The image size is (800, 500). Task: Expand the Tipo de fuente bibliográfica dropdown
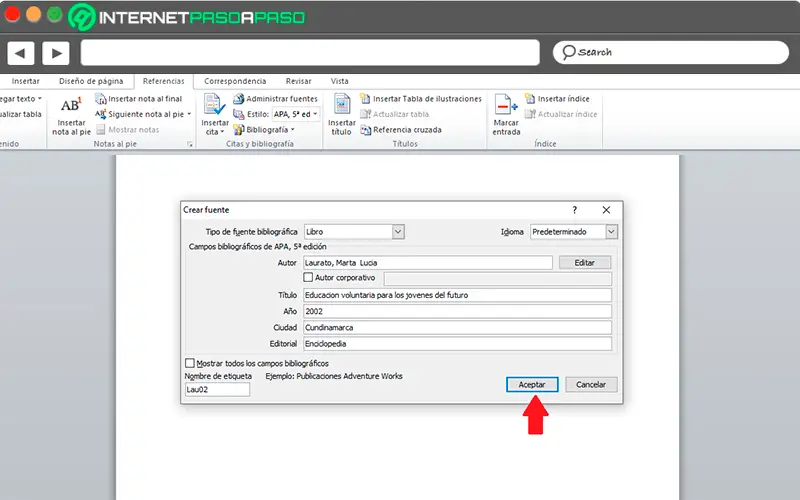coord(398,232)
